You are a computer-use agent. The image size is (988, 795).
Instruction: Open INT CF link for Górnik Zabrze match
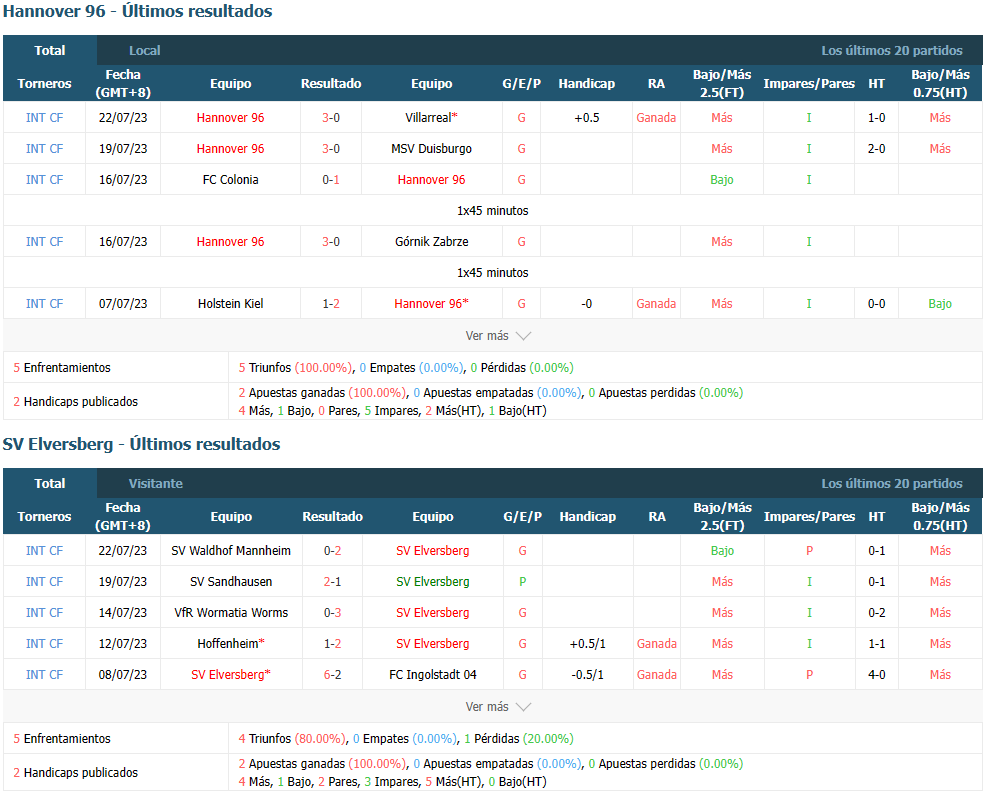(44, 242)
